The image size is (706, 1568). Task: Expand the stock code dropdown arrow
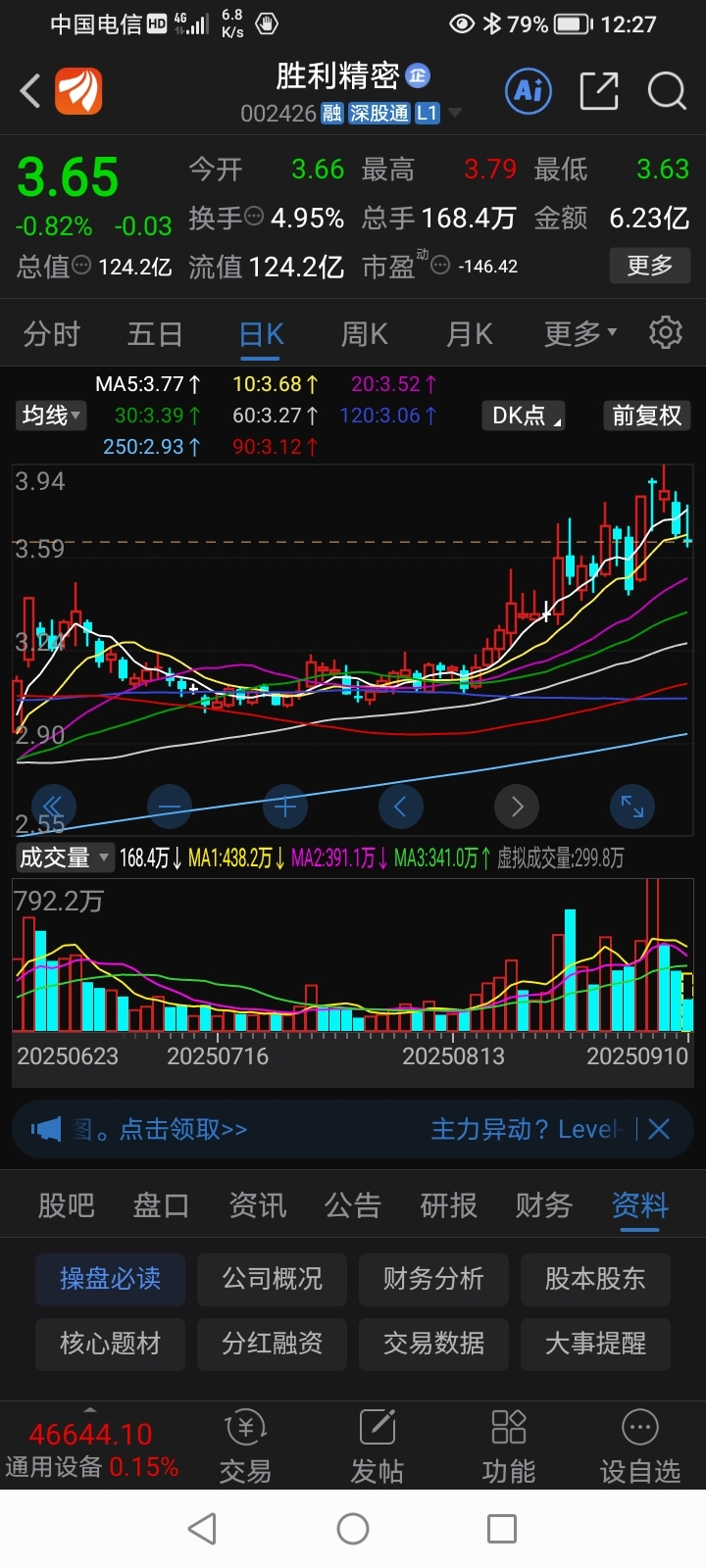[x=455, y=114]
